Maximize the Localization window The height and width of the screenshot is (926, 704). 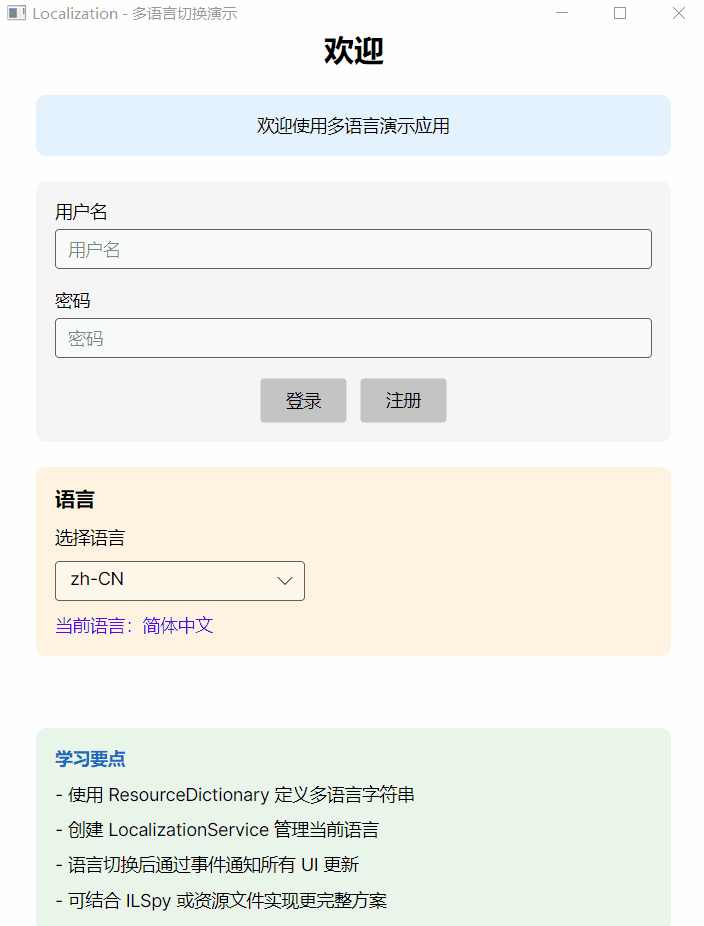[x=620, y=14]
